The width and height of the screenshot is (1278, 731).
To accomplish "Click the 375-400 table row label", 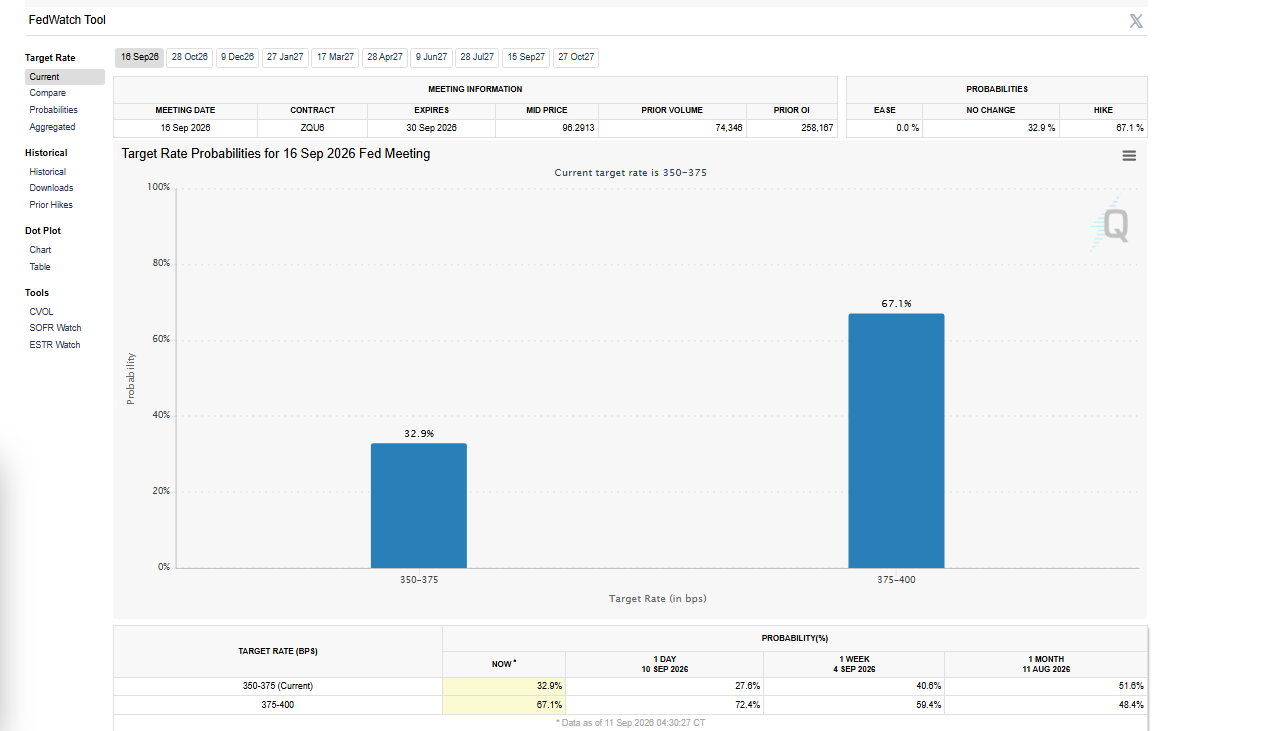I will (x=278, y=705).
